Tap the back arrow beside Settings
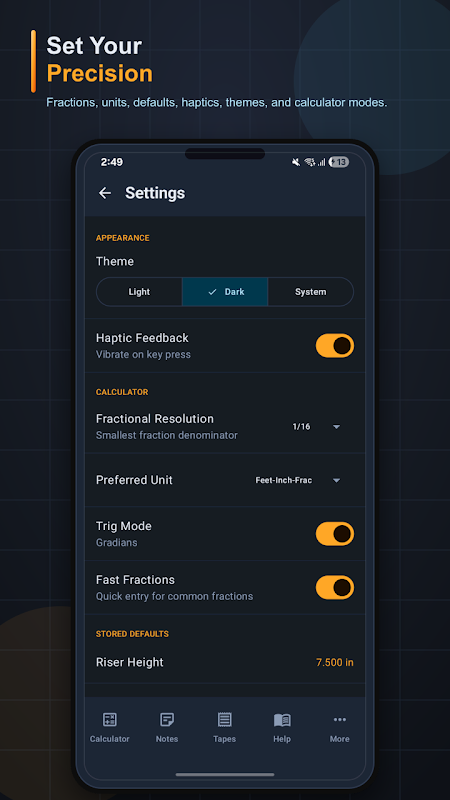450x800 pixels. tap(105, 193)
